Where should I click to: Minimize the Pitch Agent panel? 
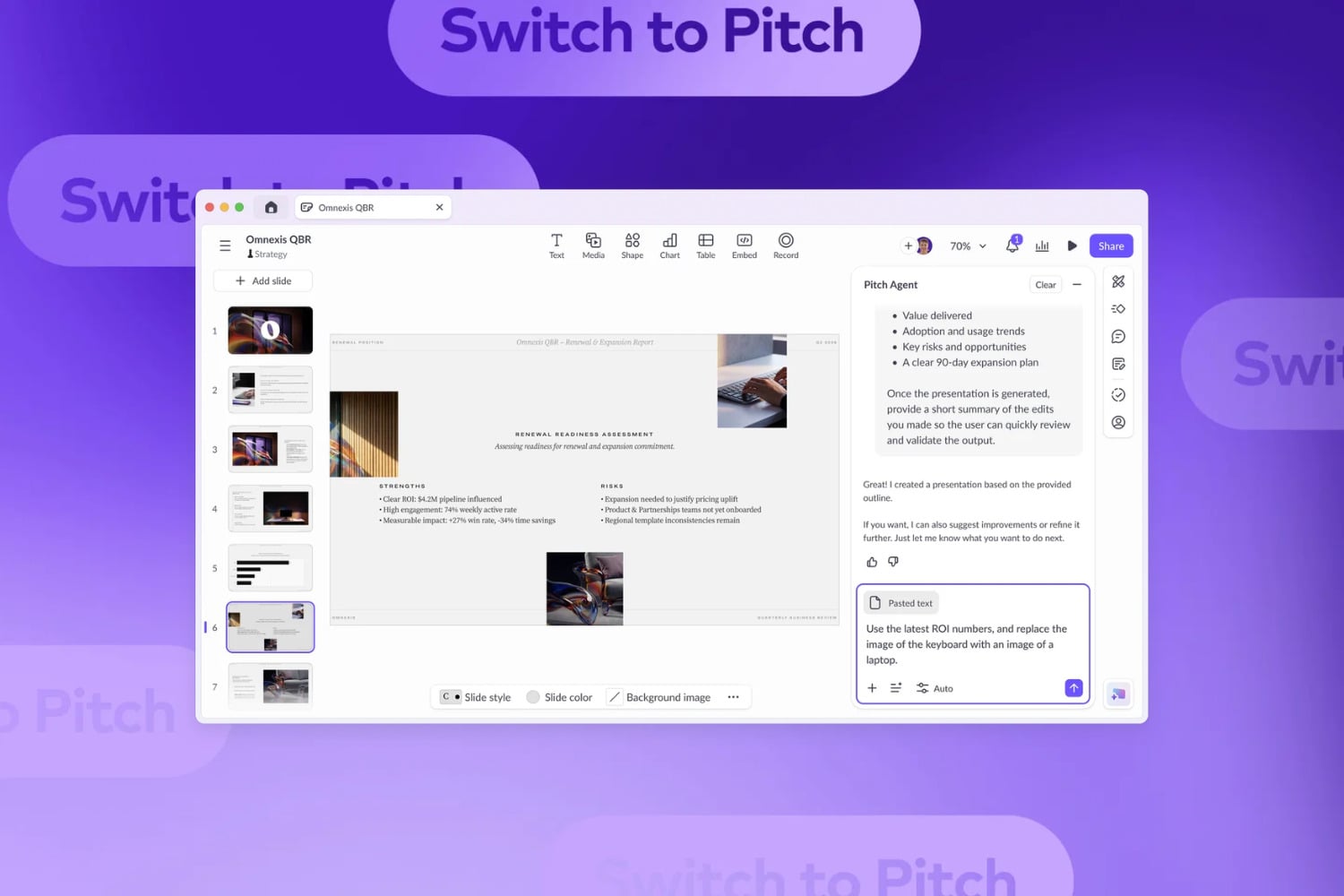pyautogui.click(x=1077, y=285)
